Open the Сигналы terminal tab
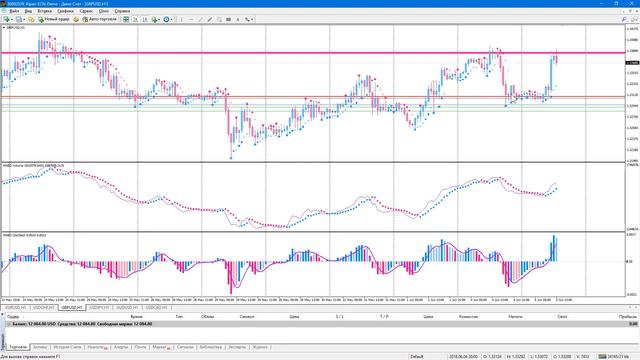Image resolution: width=640 pixels, height=360 pixels. pyautogui.click(x=185, y=347)
